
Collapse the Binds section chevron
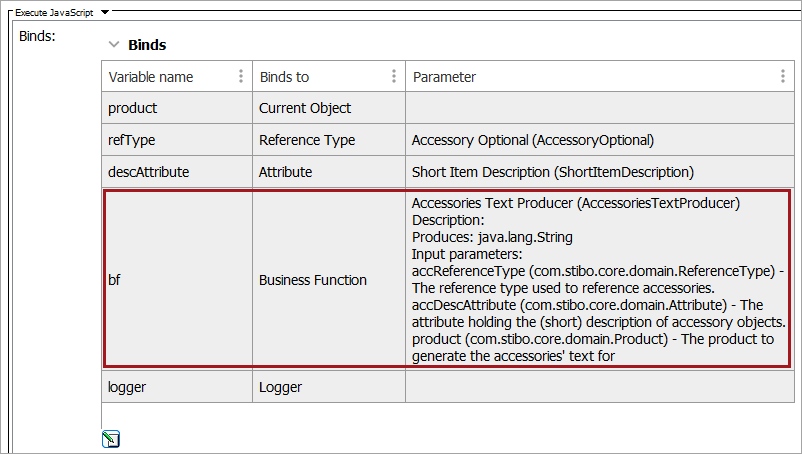(113, 45)
